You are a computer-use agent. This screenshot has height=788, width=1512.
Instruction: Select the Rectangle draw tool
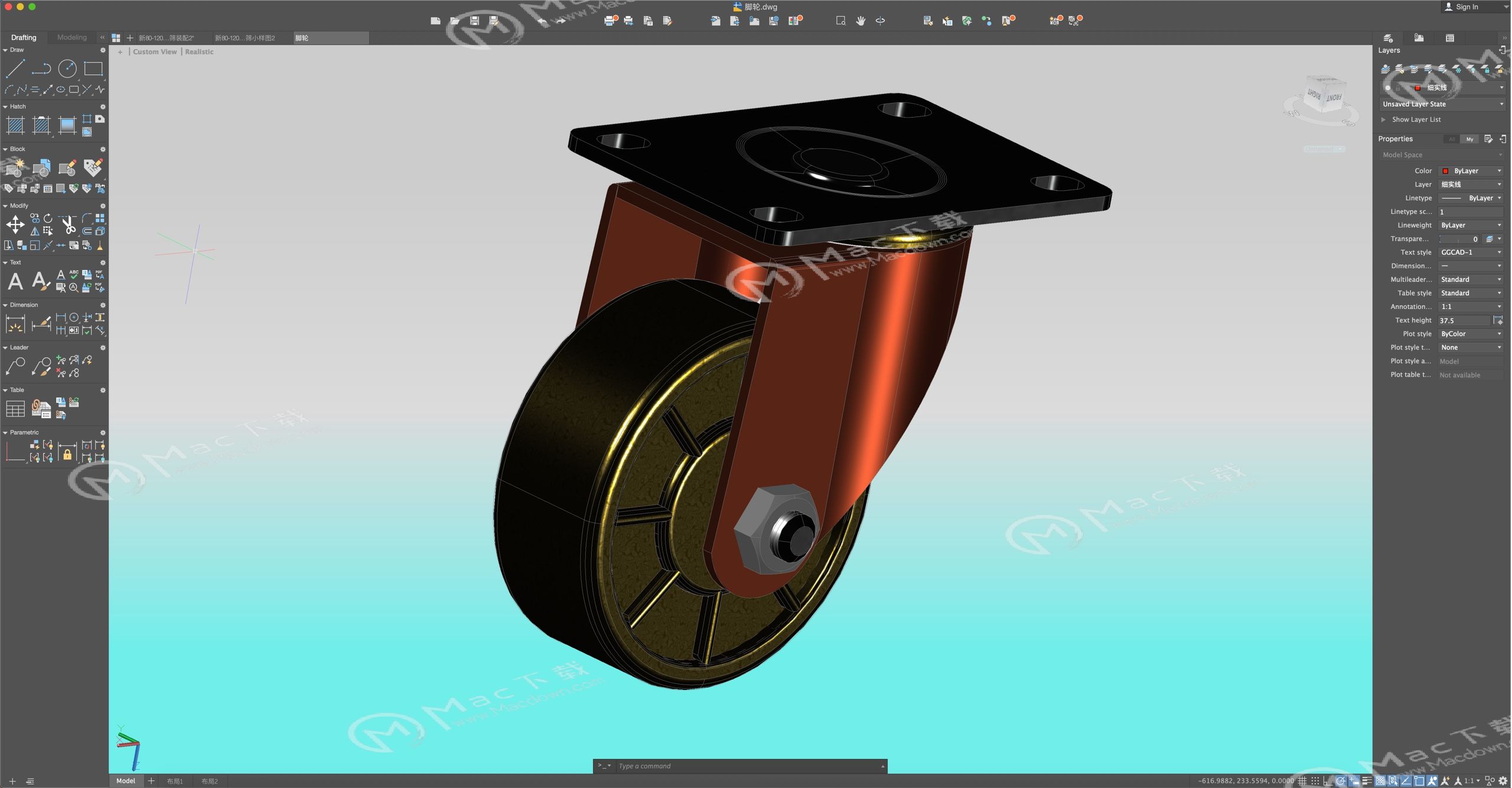point(93,69)
